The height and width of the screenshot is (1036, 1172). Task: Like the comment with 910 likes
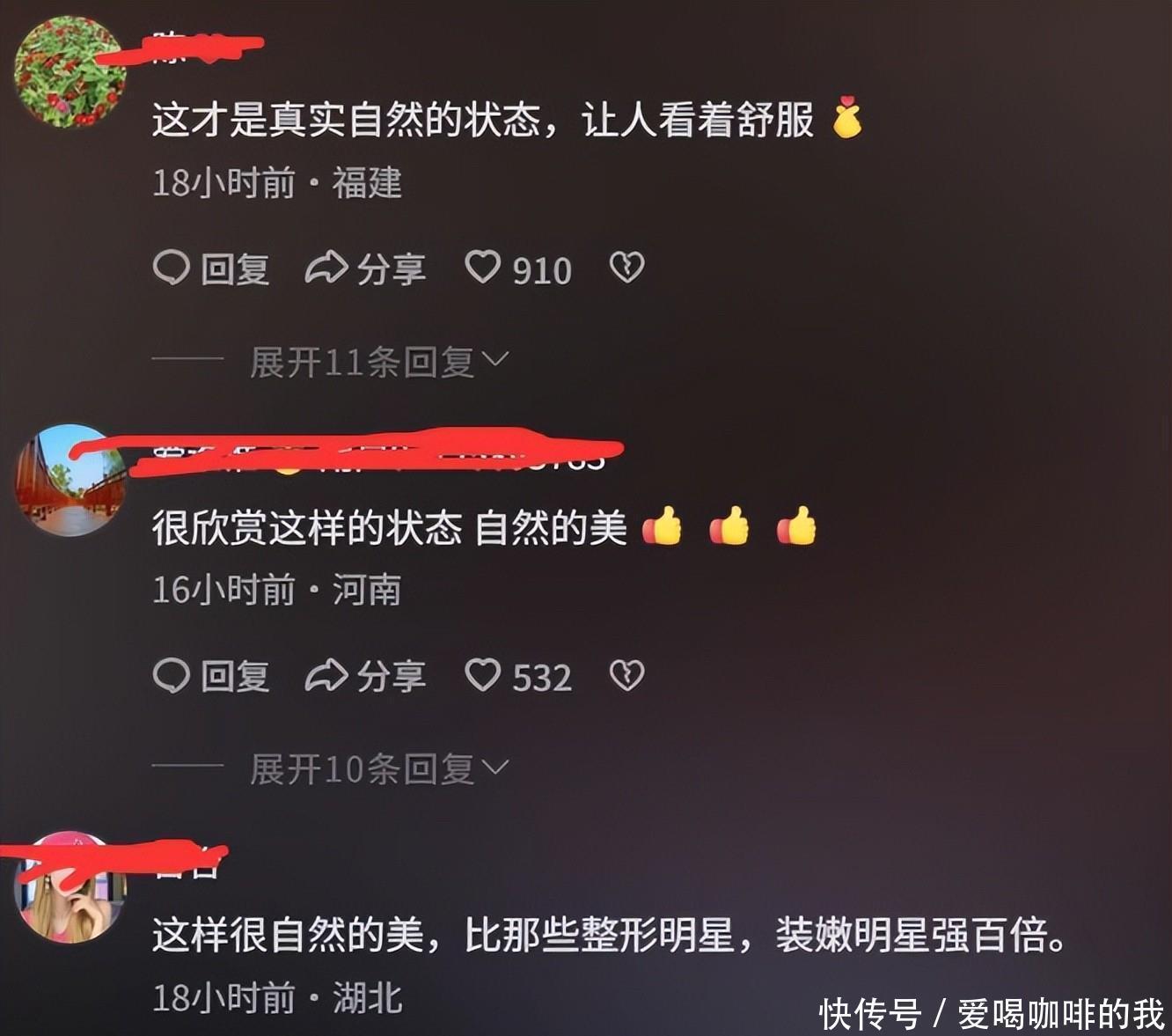pos(482,267)
